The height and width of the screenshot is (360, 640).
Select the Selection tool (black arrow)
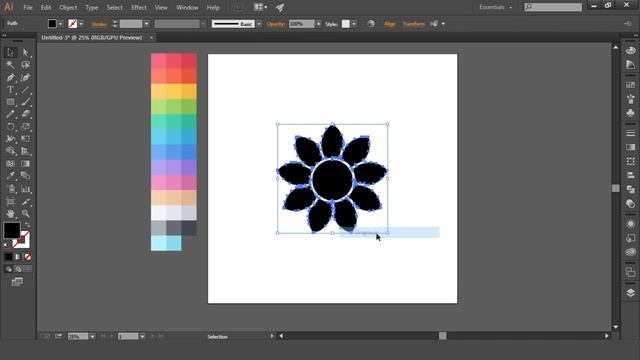[11, 52]
